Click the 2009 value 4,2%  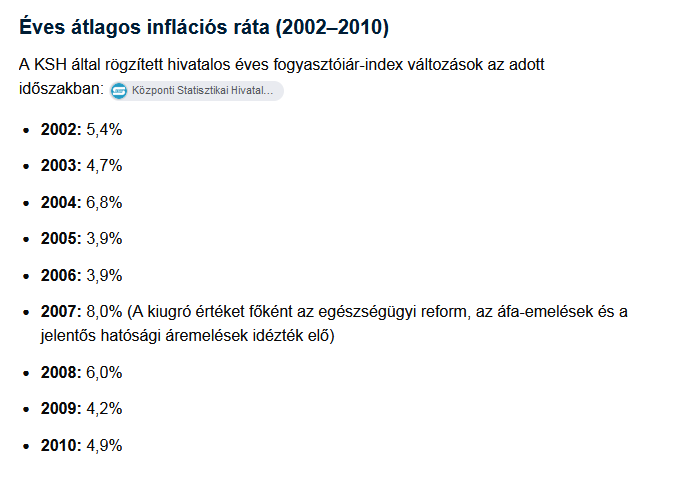pos(104,409)
